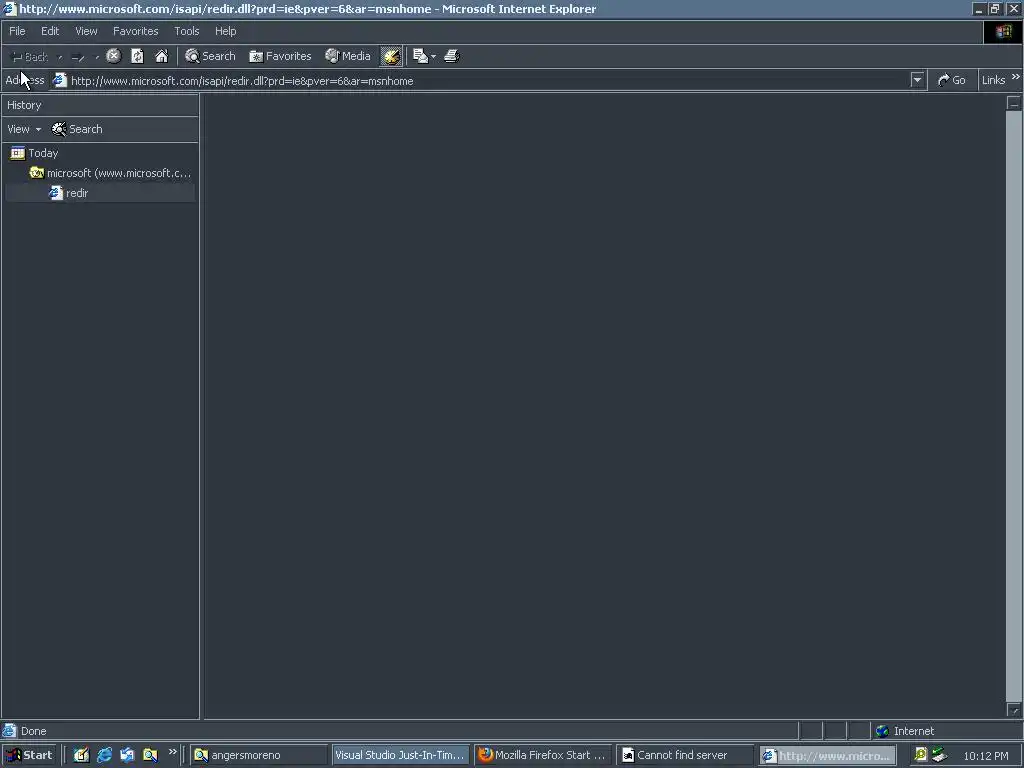Click the vertical scrollbar down arrow
The height and width of the screenshot is (768, 1024).
pyautogui.click(x=1014, y=710)
